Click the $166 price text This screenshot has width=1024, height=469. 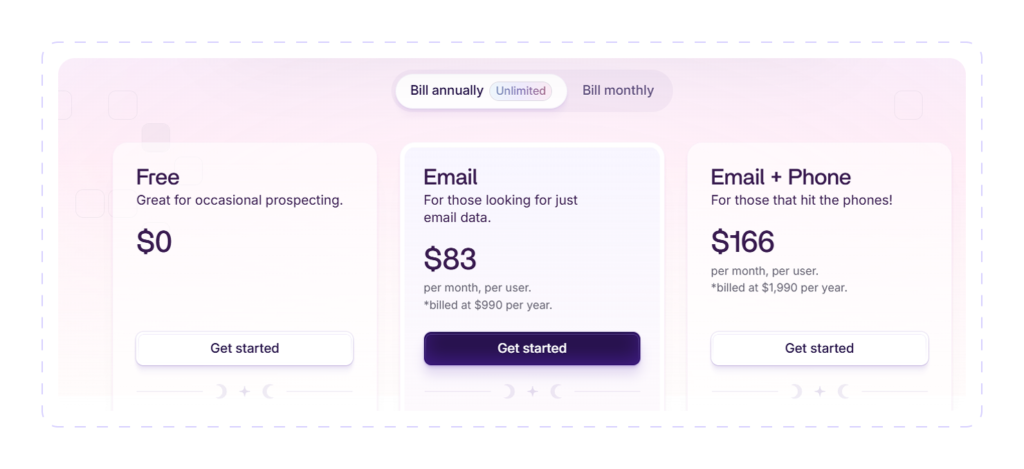click(743, 242)
